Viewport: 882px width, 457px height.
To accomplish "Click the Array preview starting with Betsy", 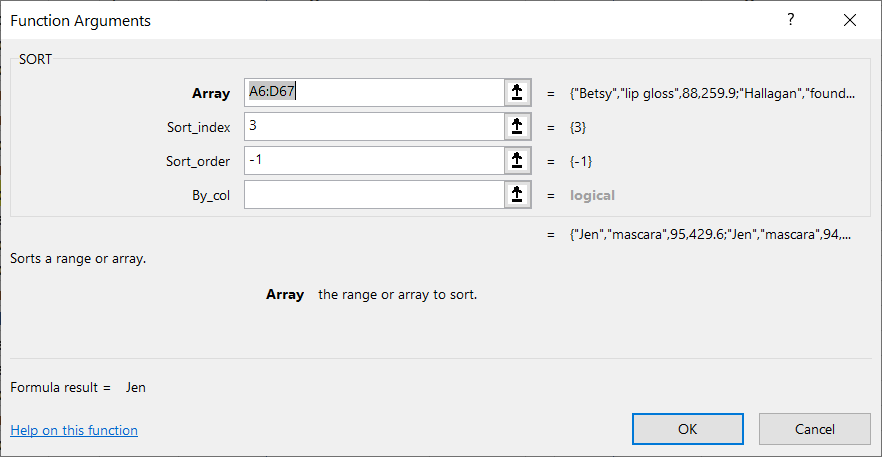I will tap(713, 94).
